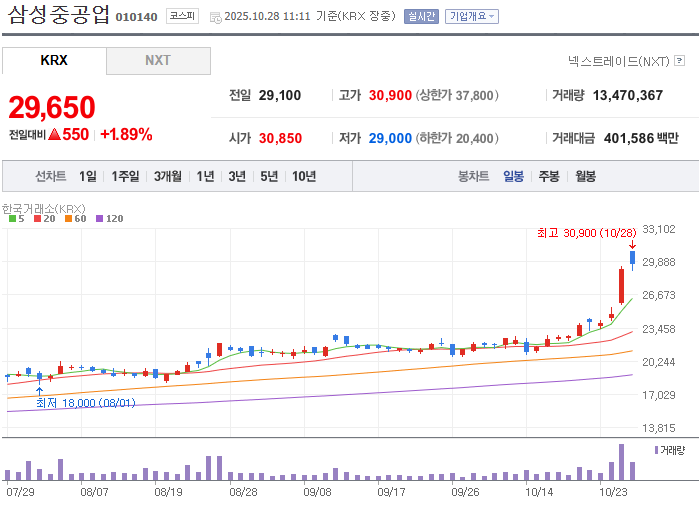Show the 3개월 line chart
The width and height of the screenshot is (699, 505).
click(x=168, y=177)
